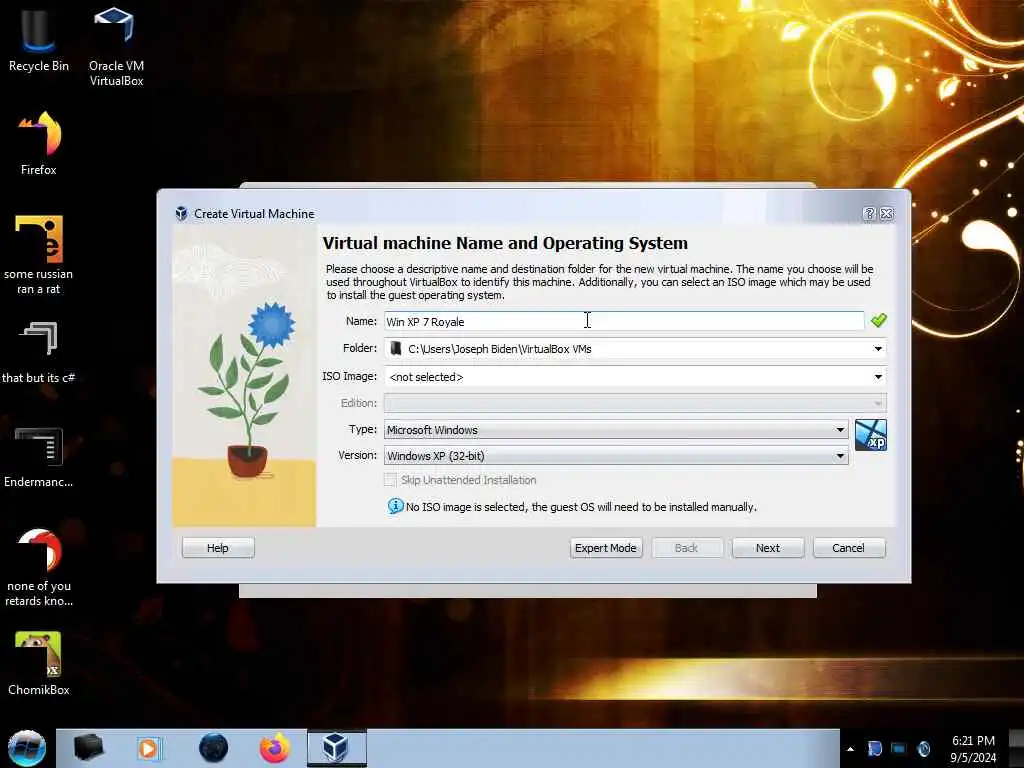Expand the Folder dropdown arrow

(878, 349)
